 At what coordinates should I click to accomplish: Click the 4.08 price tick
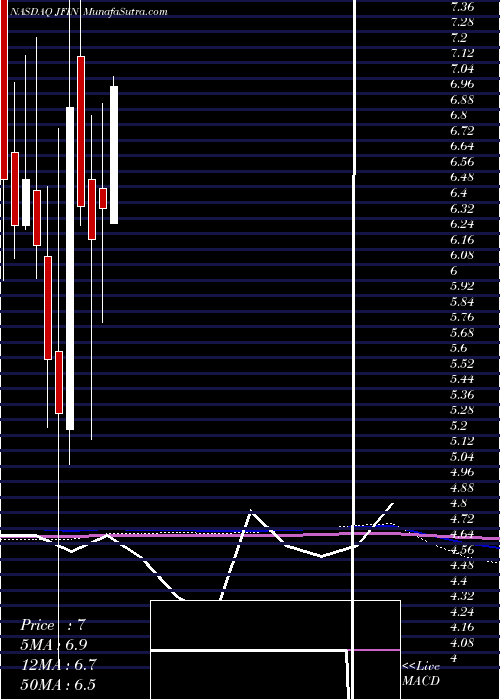click(462, 643)
